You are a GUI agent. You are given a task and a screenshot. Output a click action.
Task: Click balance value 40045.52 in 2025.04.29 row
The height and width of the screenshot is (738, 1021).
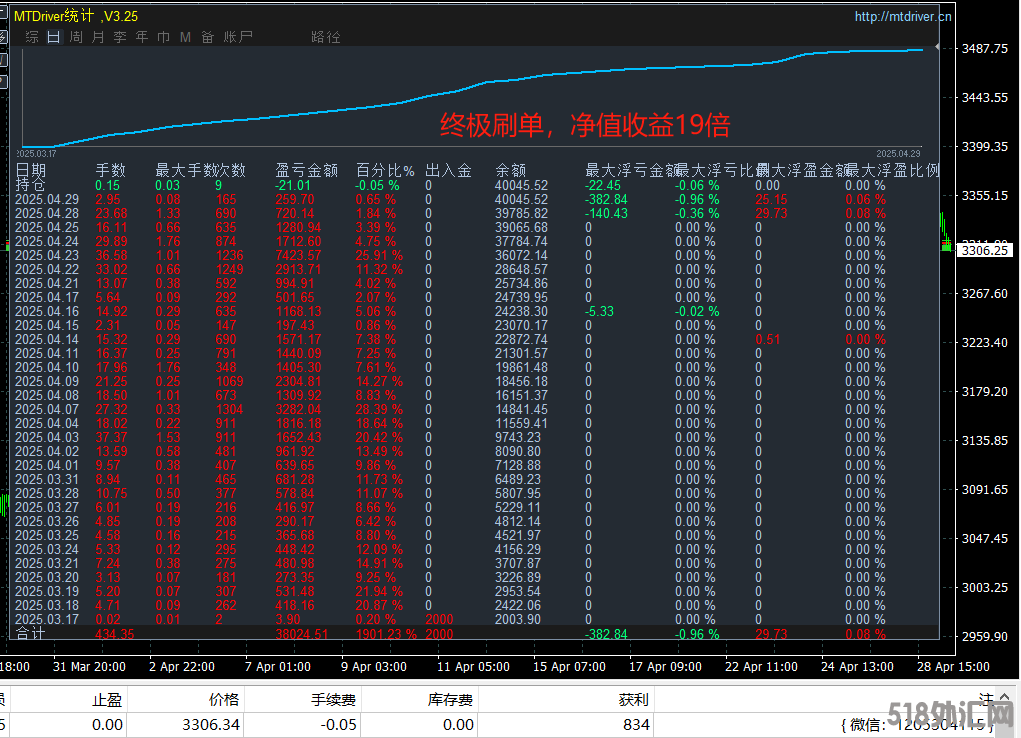[x=522, y=199]
